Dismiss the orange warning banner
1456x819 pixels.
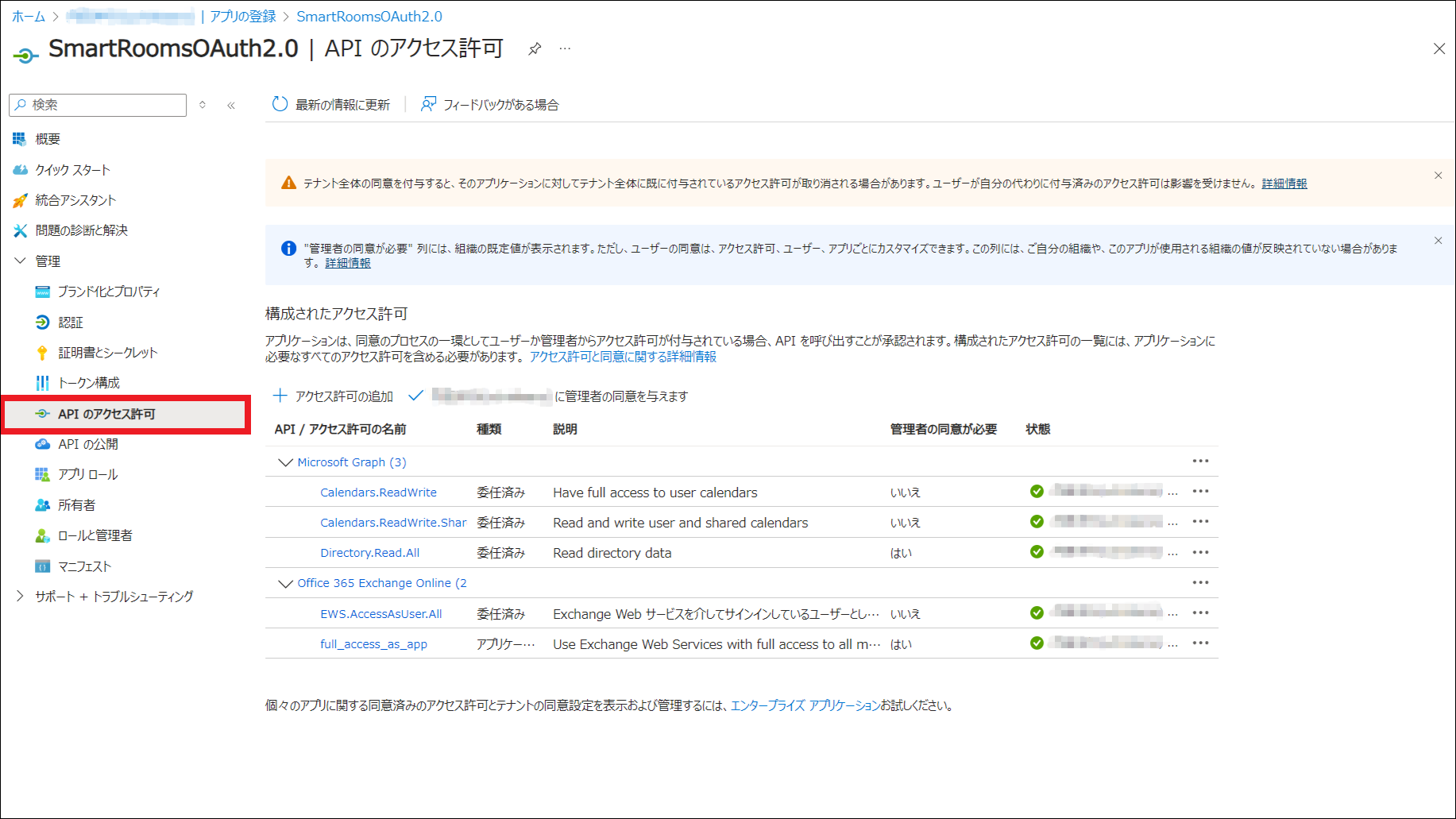[1438, 176]
